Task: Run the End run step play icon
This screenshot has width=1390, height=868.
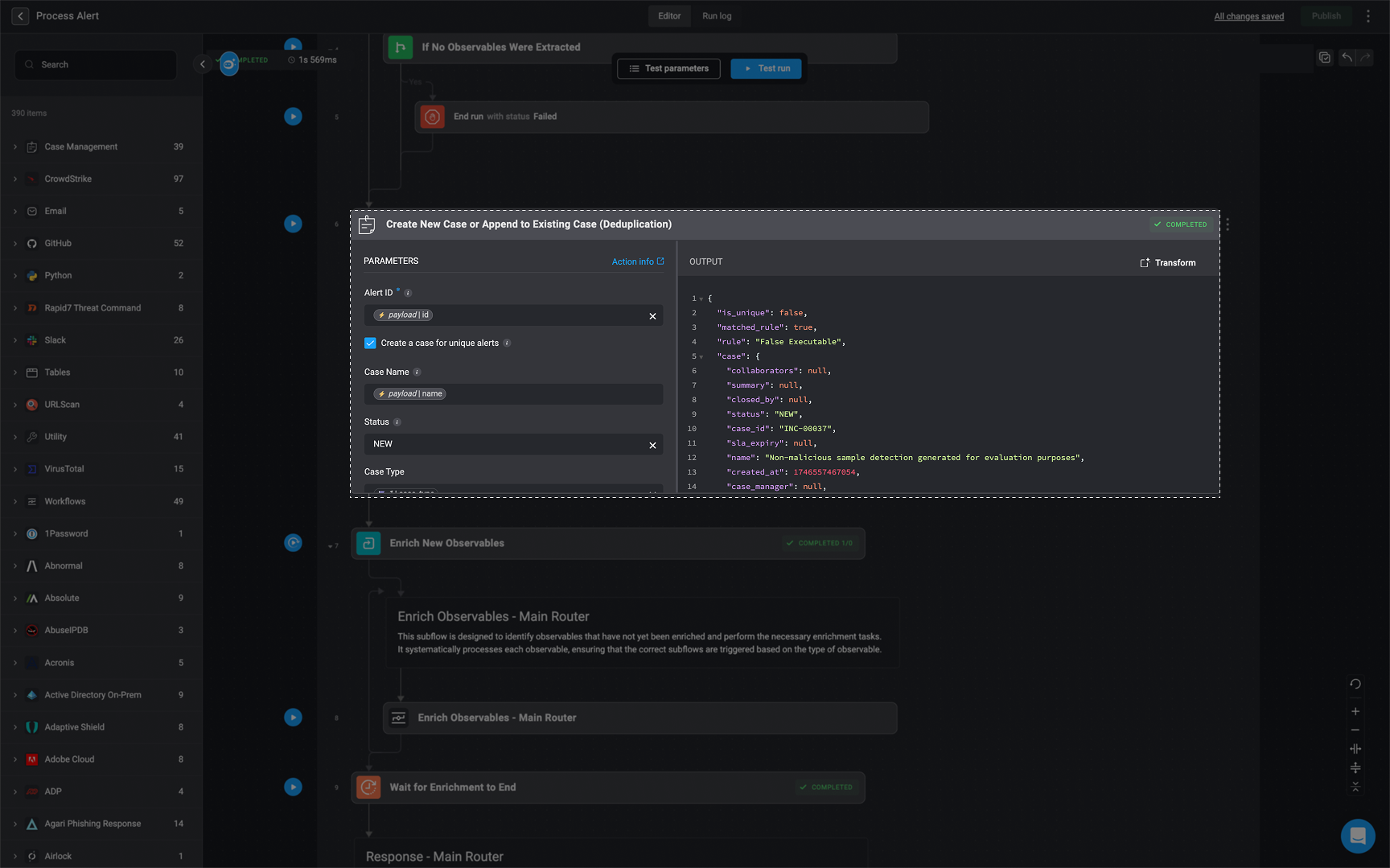Action: coord(293,117)
